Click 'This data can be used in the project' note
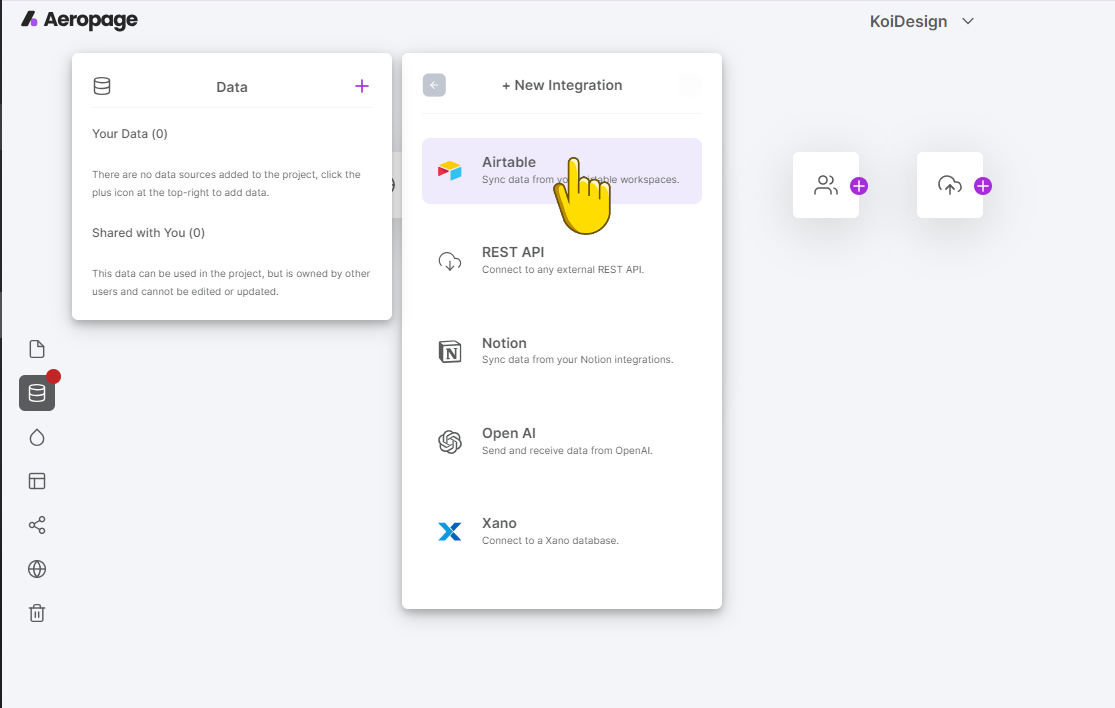Screen dimensions: 1115x708 tap(231, 282)
